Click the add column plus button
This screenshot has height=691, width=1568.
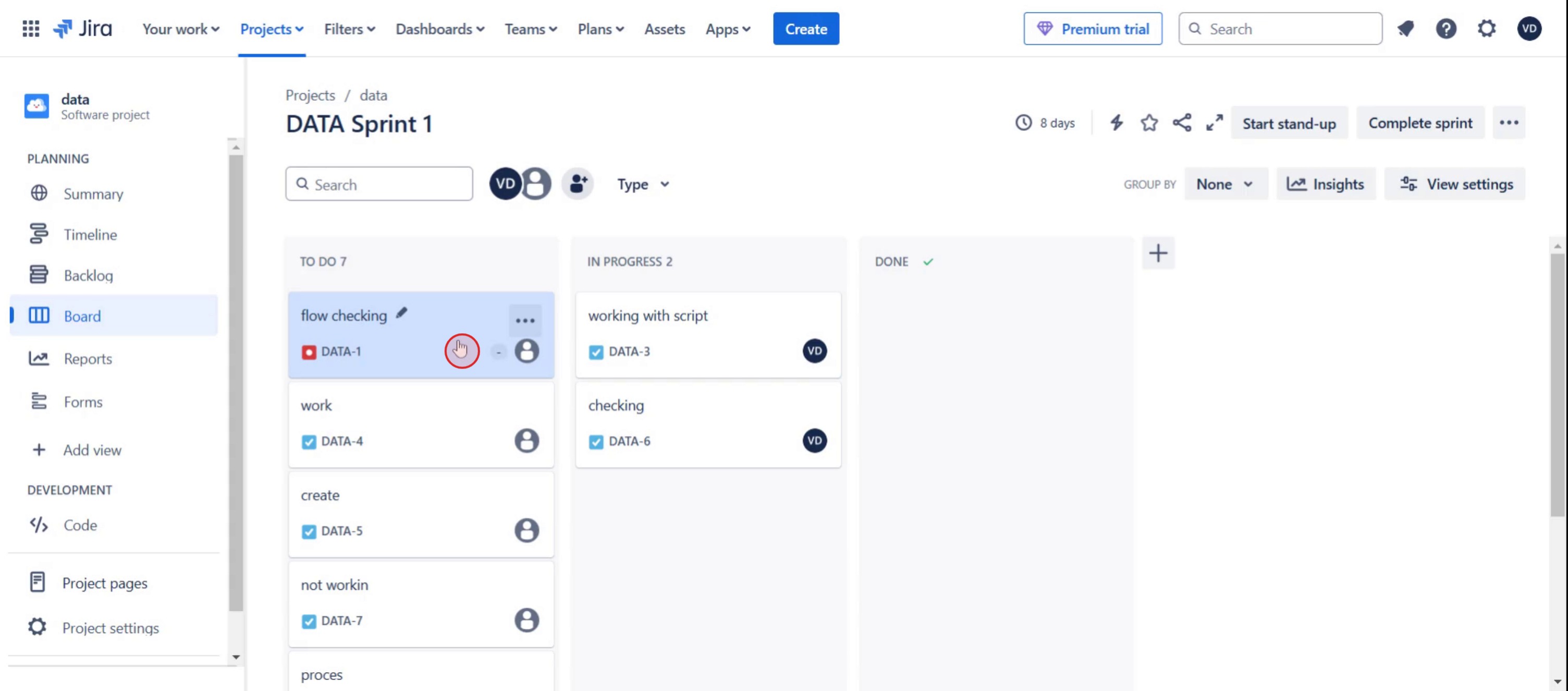tap(1158, 253)
